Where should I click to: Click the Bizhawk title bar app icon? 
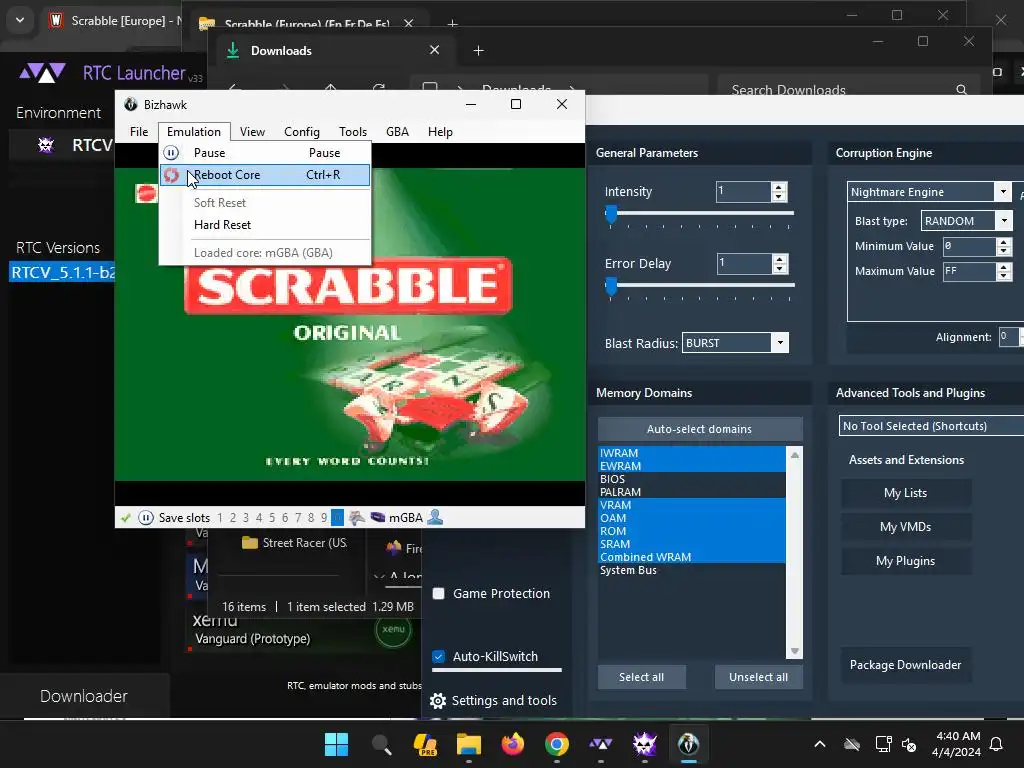point(131,104)
